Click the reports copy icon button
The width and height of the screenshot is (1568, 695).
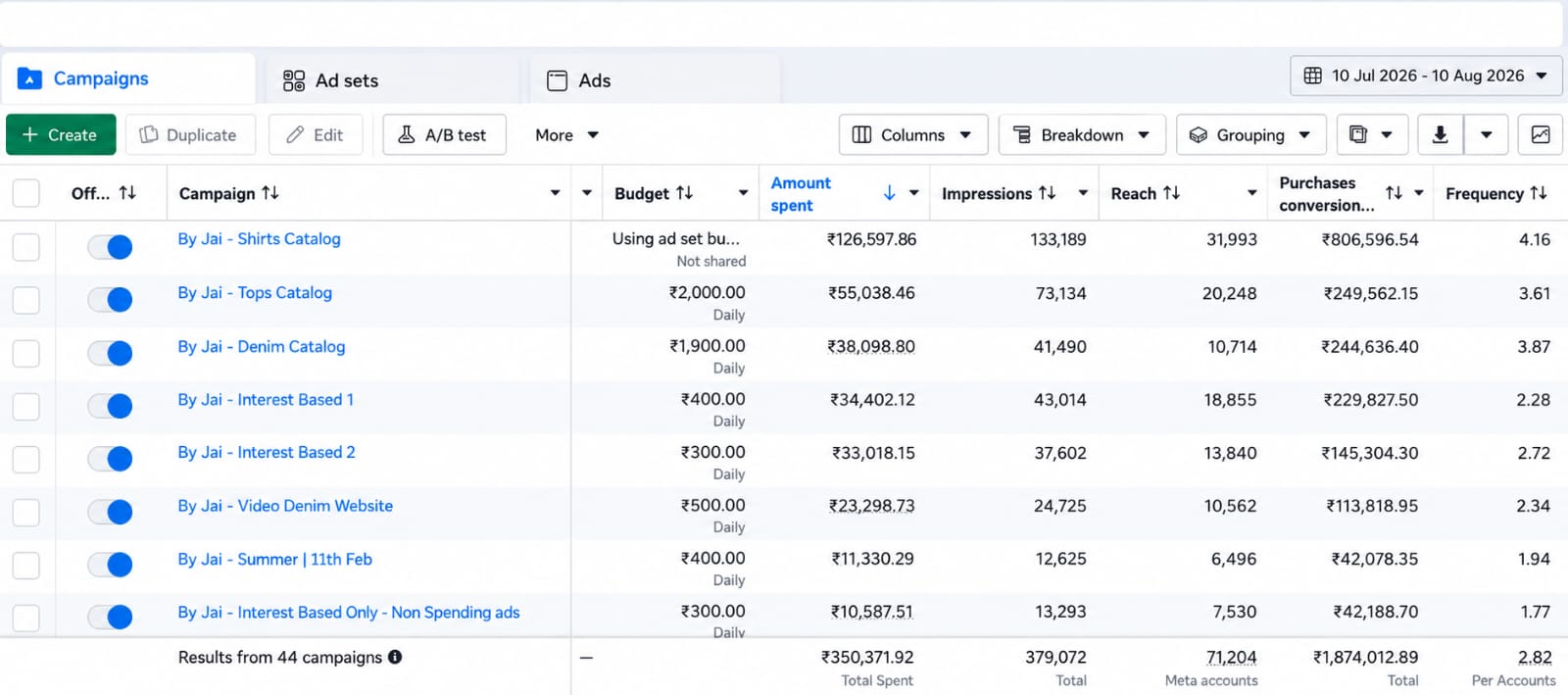pos(1358,134)
